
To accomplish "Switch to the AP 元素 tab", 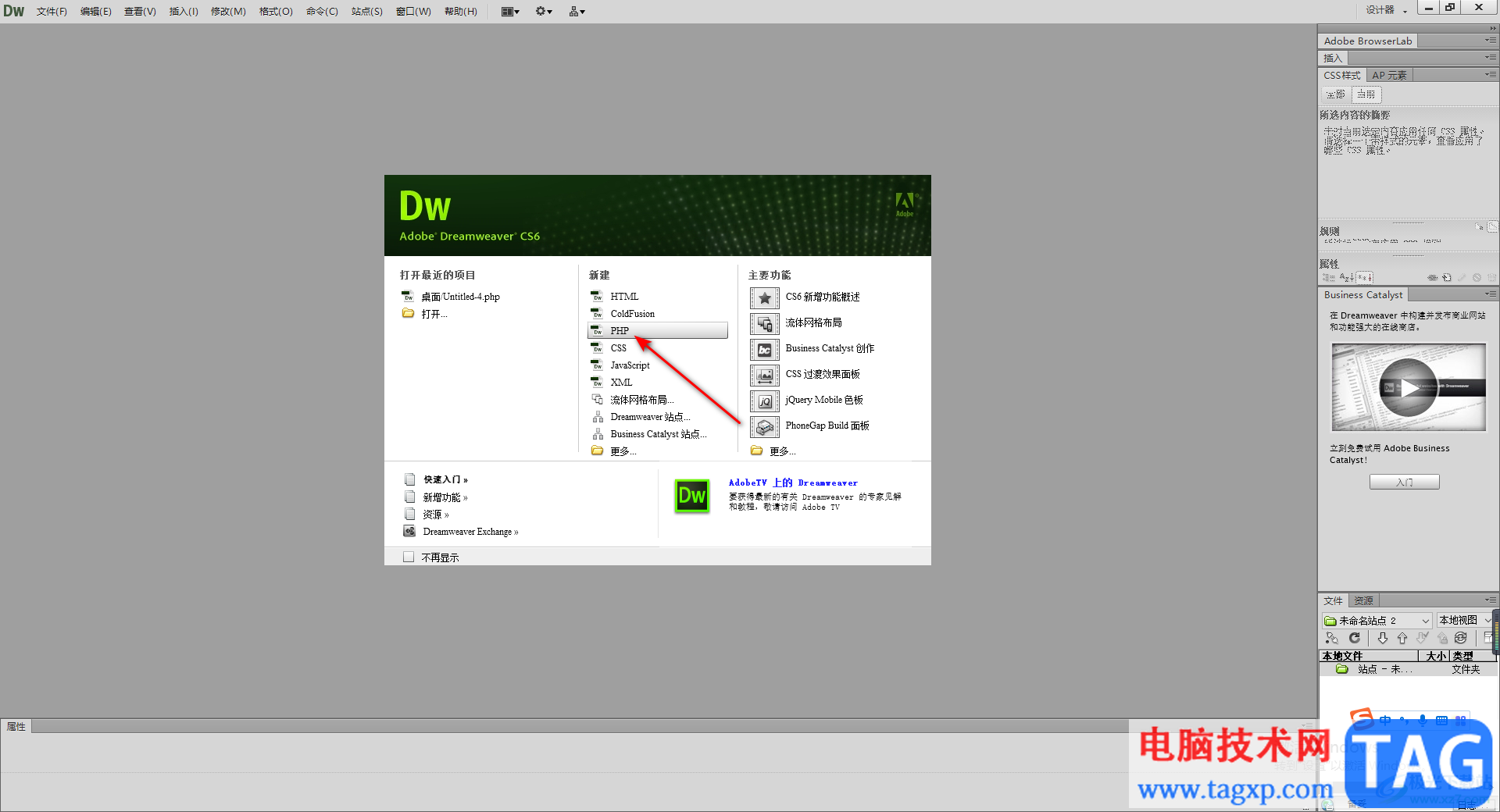I will 1389,75.
